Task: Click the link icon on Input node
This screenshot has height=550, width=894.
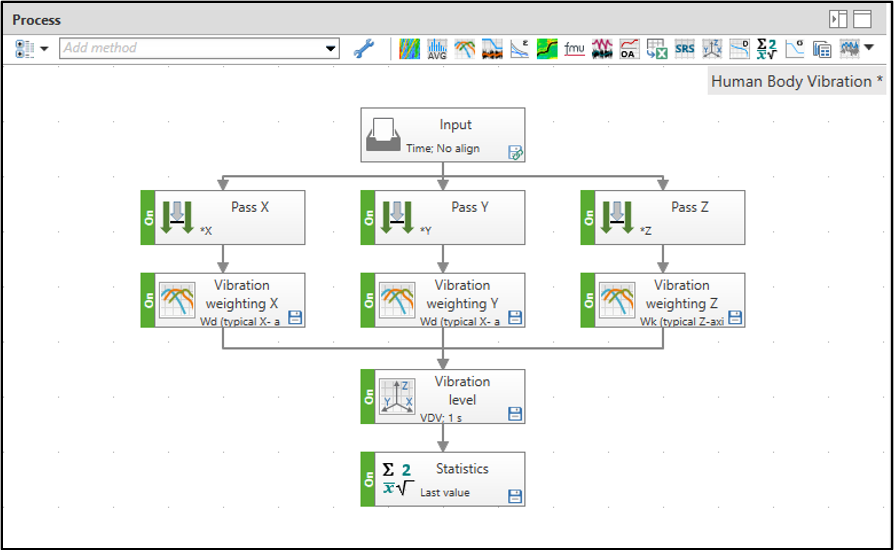Action: (515, 153)
